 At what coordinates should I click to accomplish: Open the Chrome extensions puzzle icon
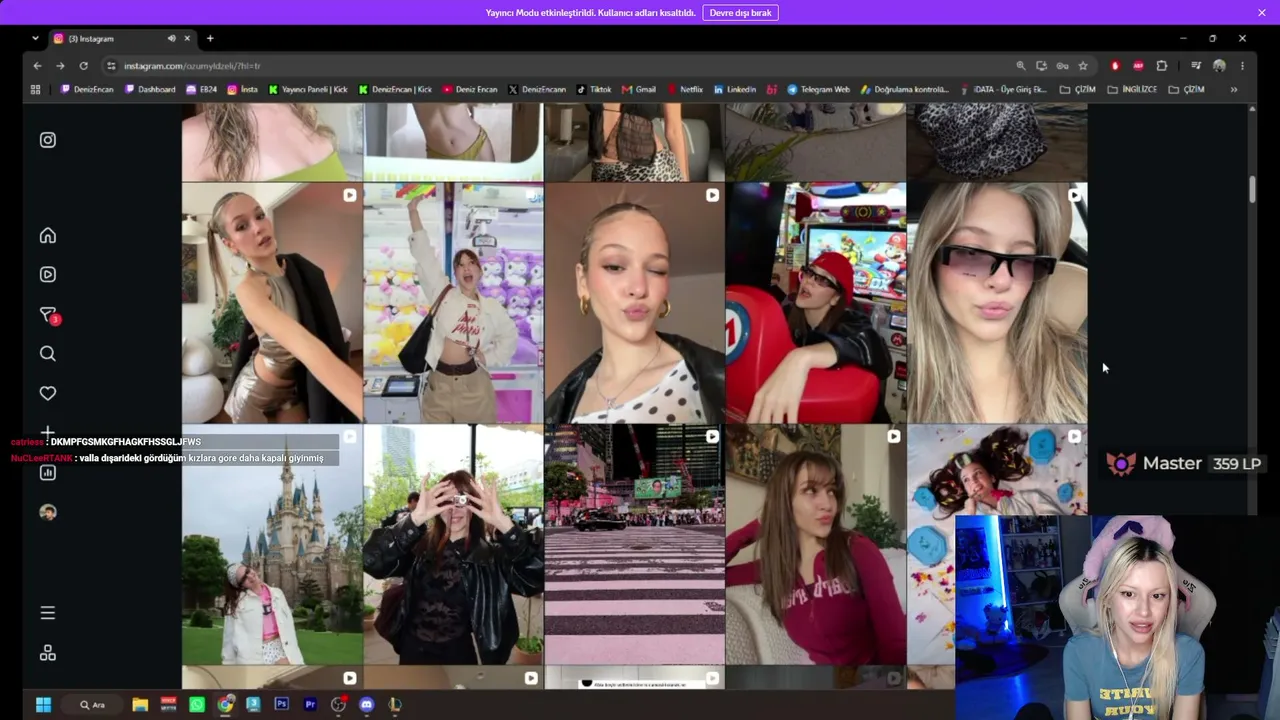1162,66
